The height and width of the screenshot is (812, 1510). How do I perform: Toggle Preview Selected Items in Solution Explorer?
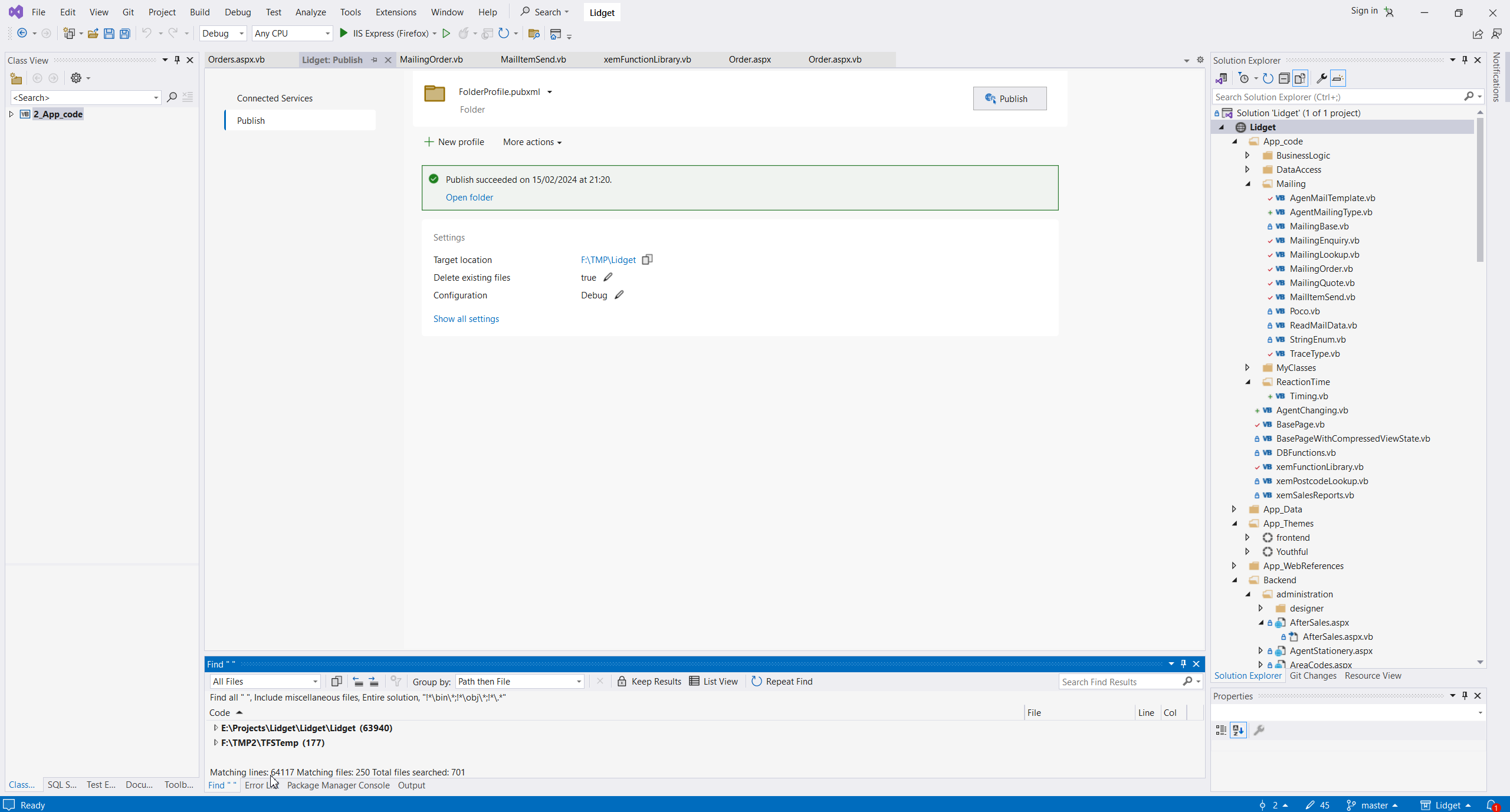1338,78
